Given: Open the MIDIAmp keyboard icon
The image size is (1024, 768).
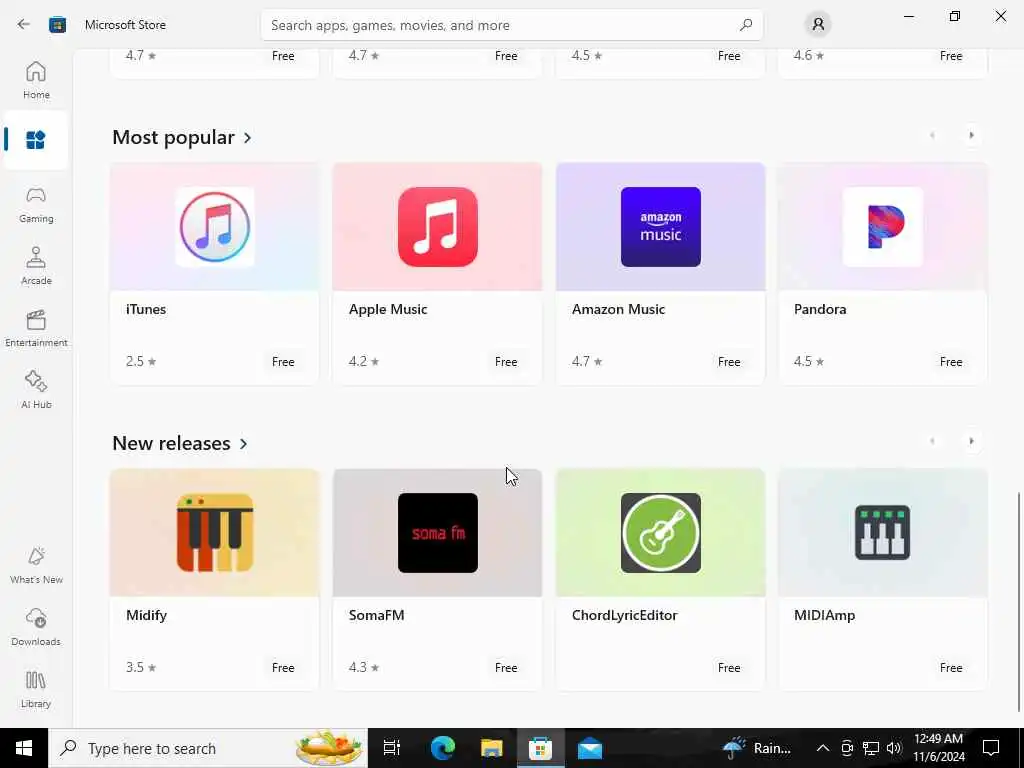Looking at the screenshot, I should (883, 533).
